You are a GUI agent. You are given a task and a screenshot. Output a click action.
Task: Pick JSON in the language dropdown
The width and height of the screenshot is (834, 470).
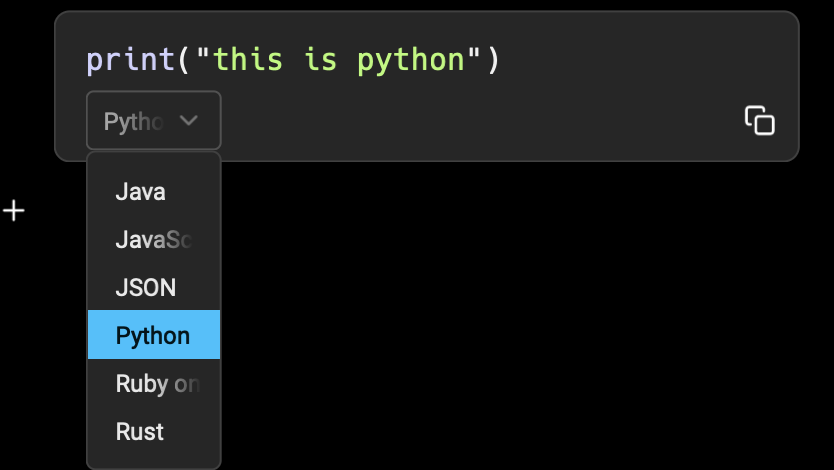[146, 287]
